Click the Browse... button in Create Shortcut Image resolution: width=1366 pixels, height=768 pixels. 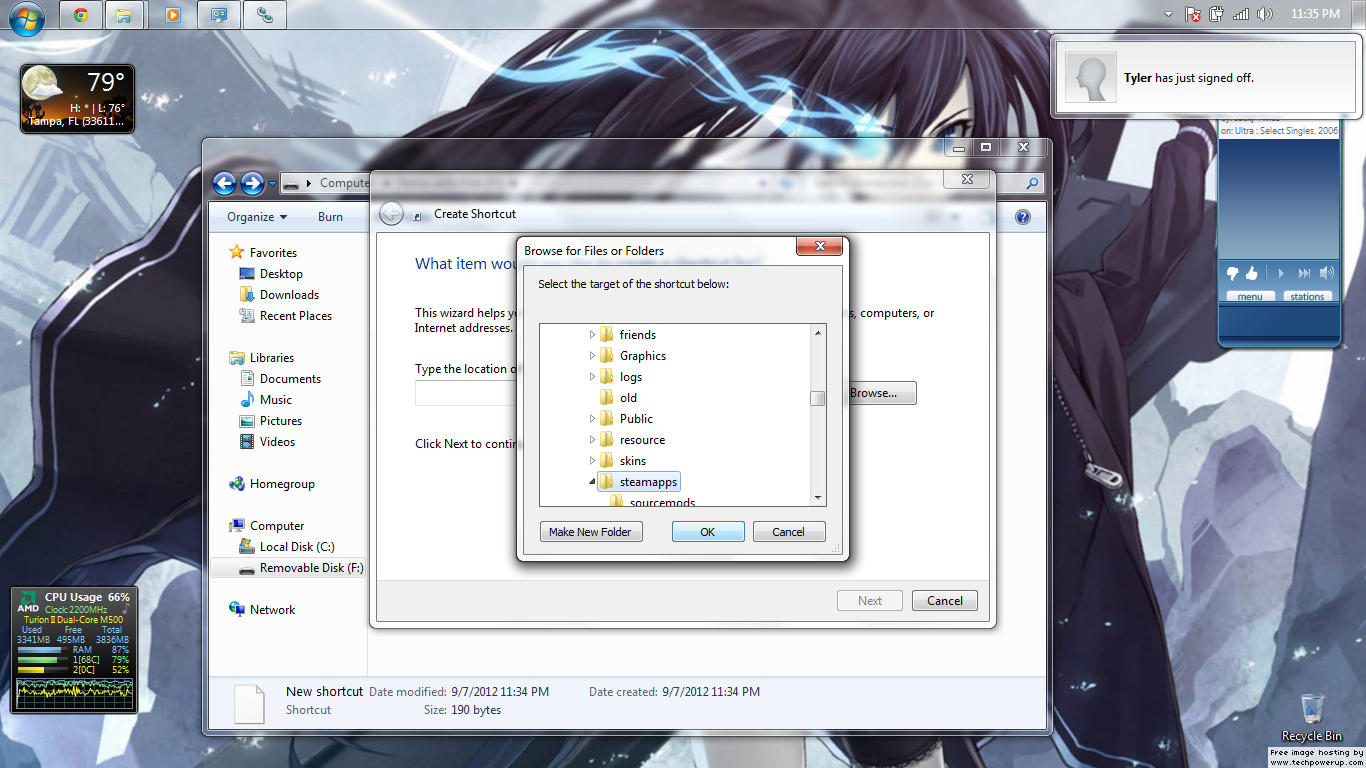point(880,393)
